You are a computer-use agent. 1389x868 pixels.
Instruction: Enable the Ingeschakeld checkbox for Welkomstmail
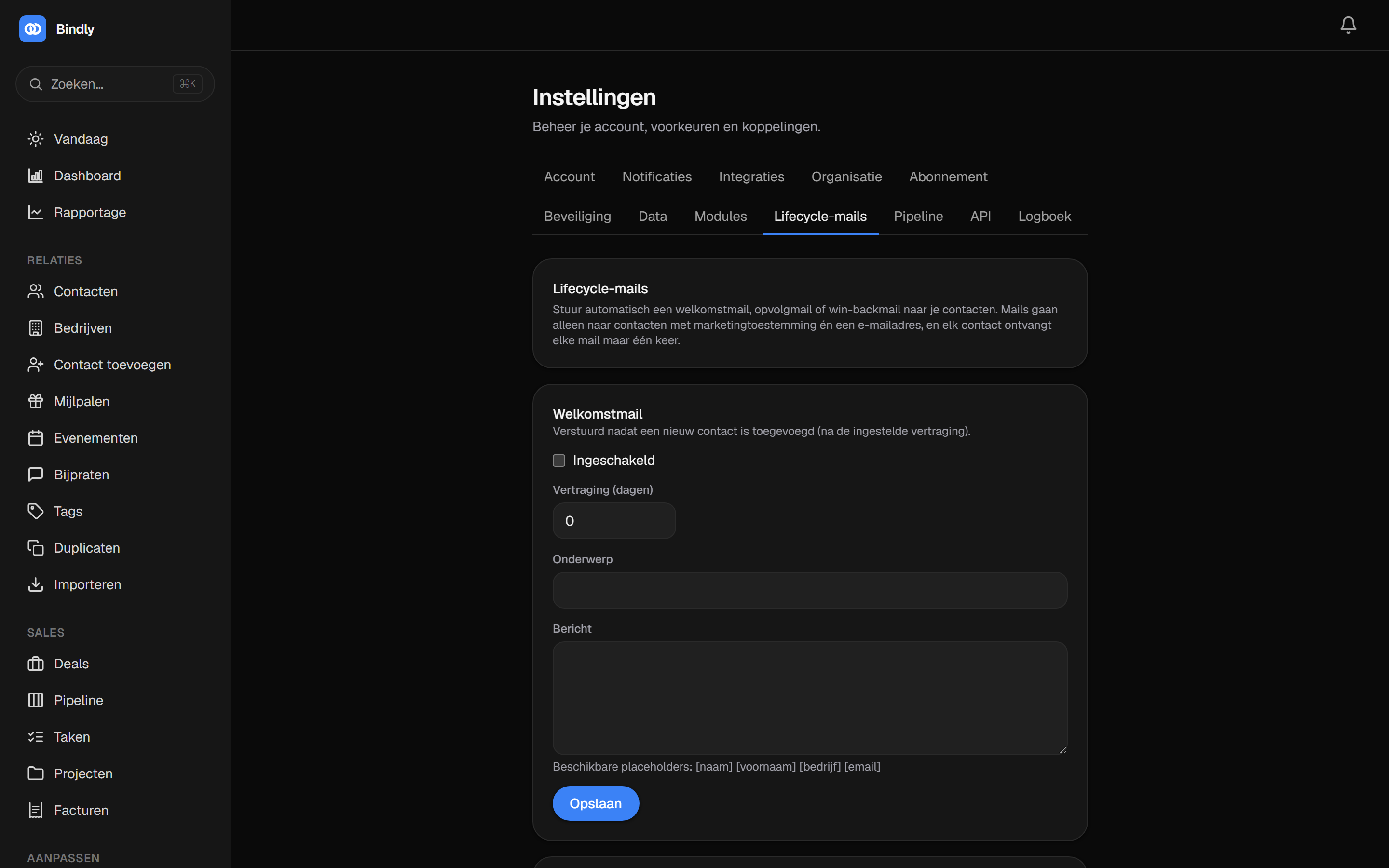[558, 461]
